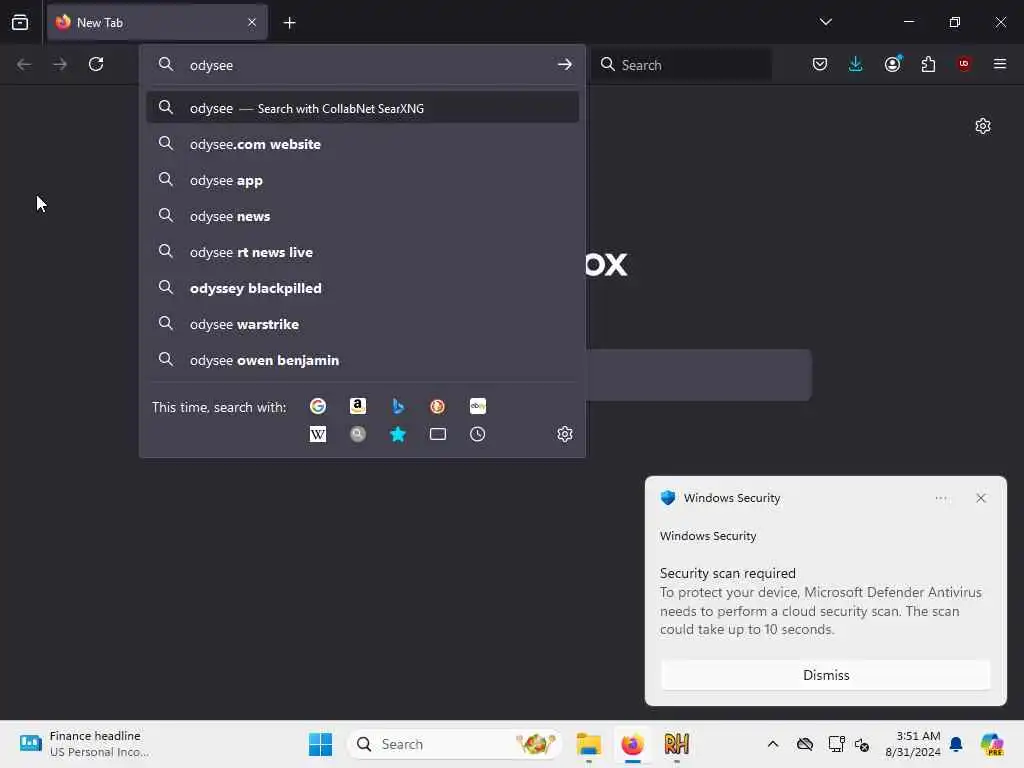Click the OneDrive cloud tray icon
Screen dimensions: 1024x768
[x=805, y=744]
